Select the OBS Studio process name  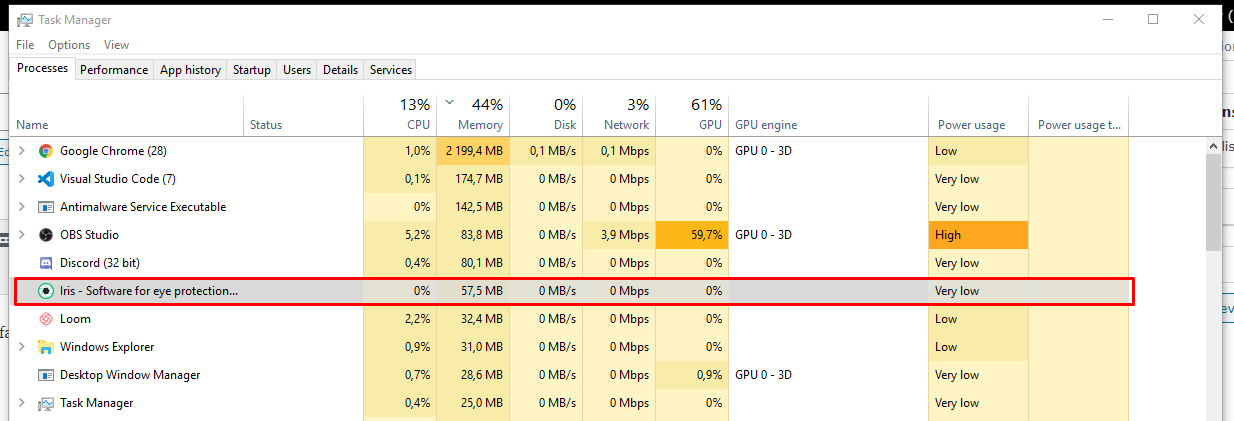pyautogui.click(x=89, y=235)
